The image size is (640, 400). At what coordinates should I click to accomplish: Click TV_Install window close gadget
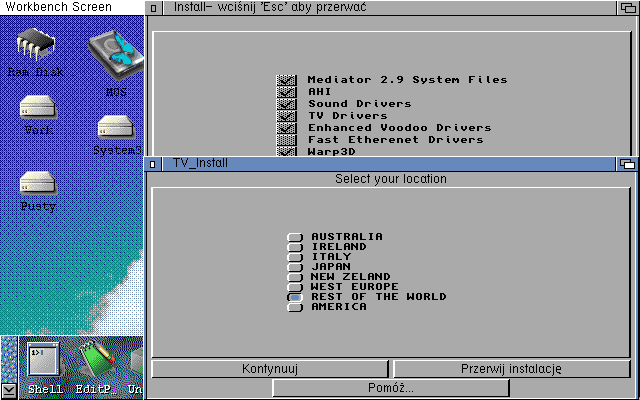(x=152, y=164)
